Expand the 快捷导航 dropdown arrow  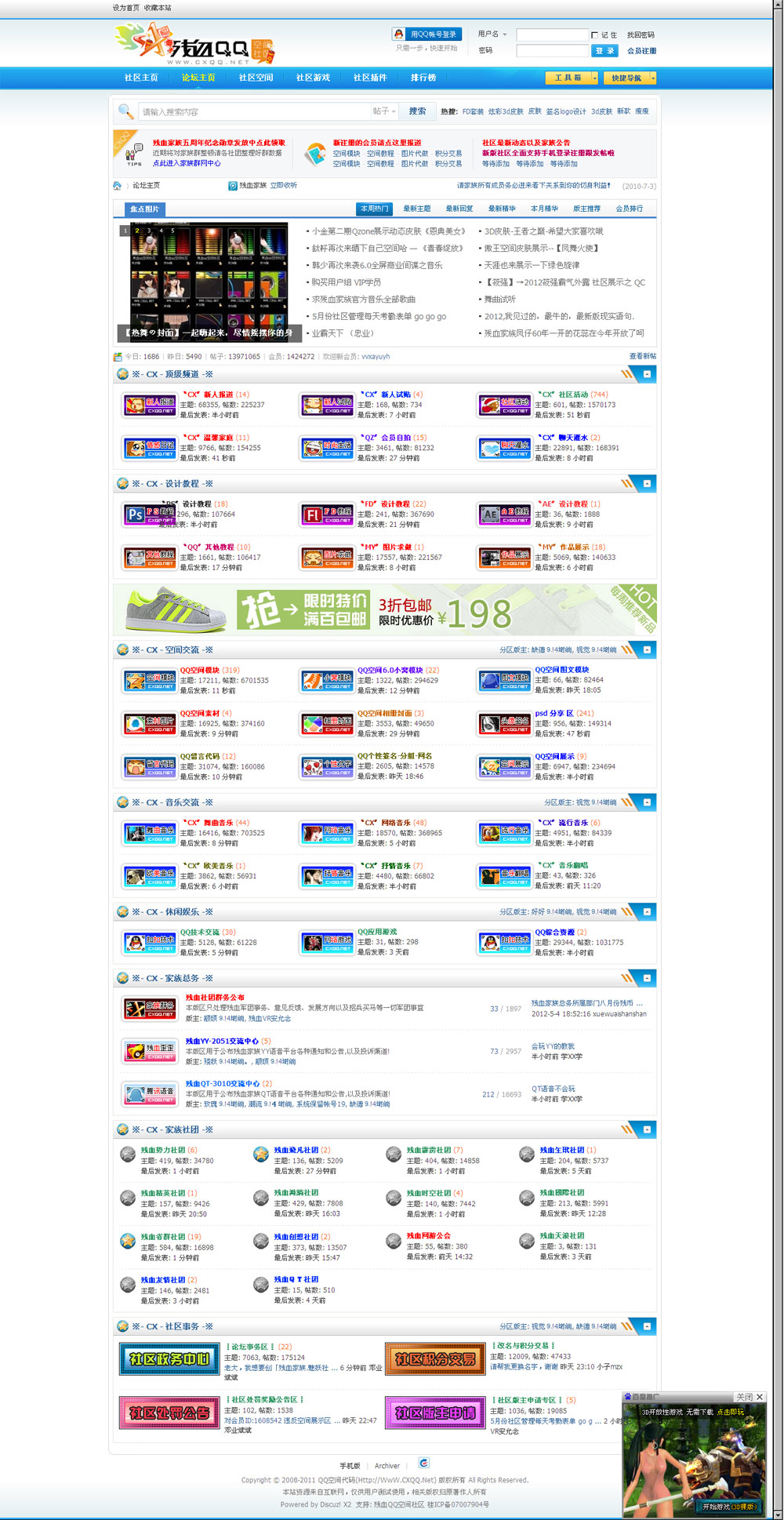(x=653, y=78)
